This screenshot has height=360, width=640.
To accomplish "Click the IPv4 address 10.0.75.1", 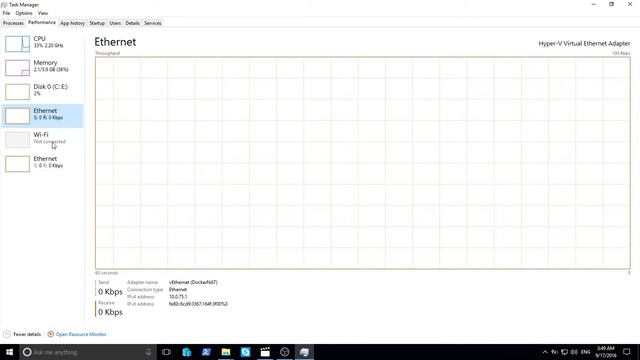I will tap(178, 297).
